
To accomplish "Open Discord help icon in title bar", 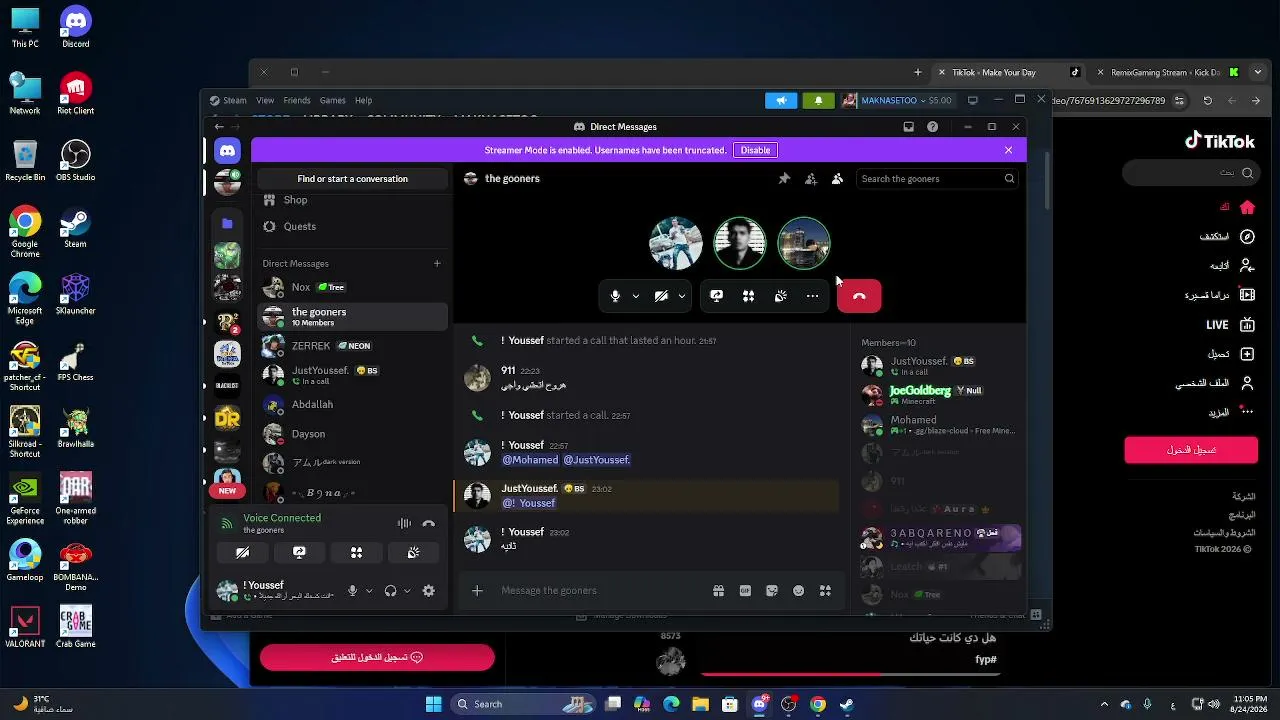I will 932,127.
